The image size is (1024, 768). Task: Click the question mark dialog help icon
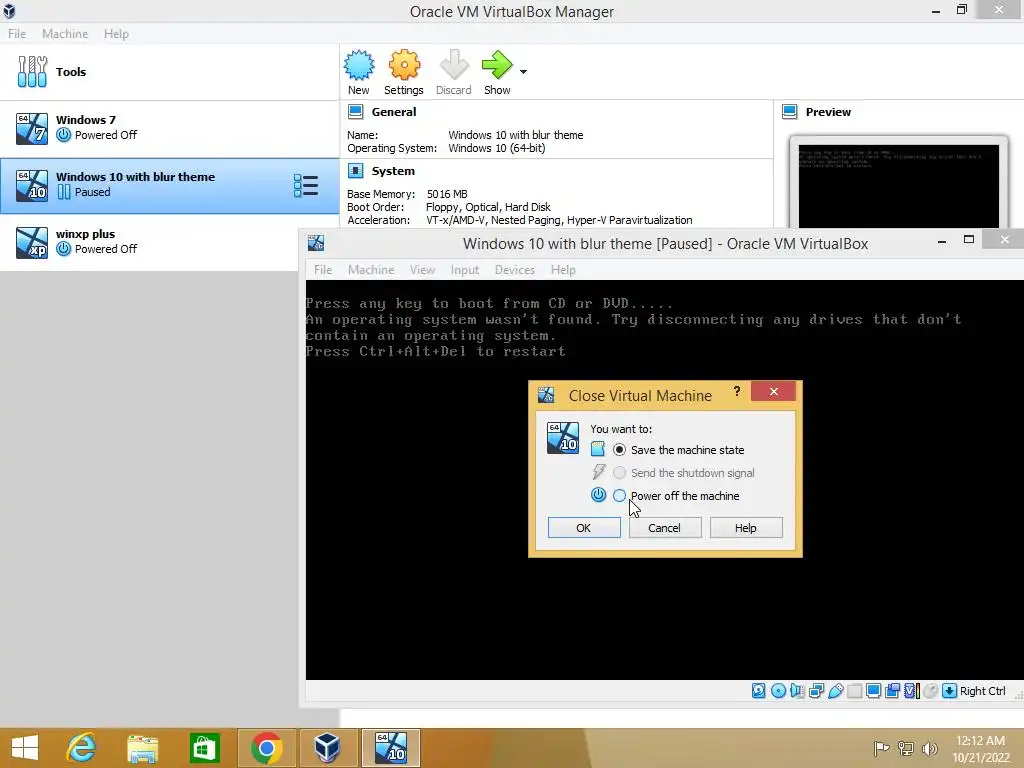pyautogui.click(x=737, y=391)
